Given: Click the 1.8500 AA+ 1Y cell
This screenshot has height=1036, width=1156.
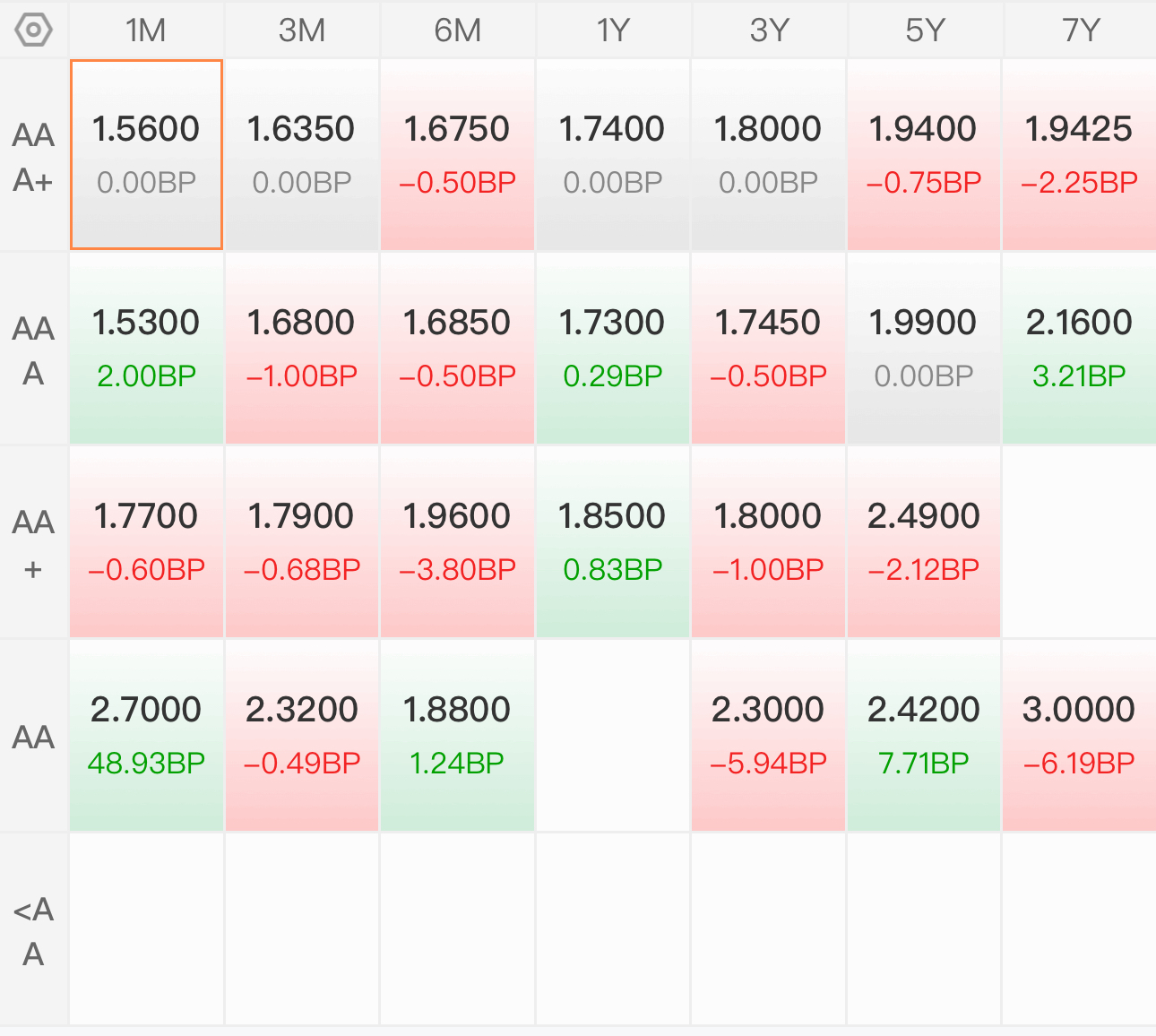Looking at the screenshot, I should click(x=613, y=542).
